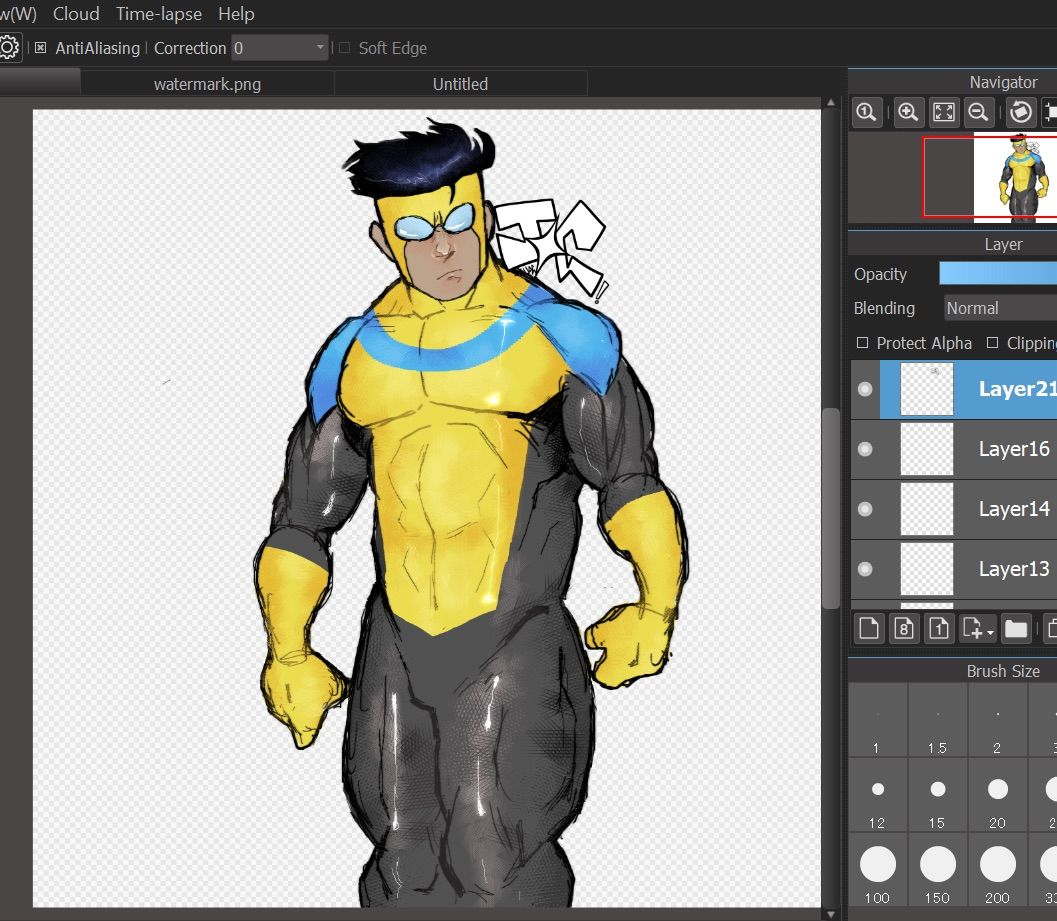The width and height of the screenshot is (1057, 921).
Task: Switch to the watermark.png tab
Action: click(207, 84)
